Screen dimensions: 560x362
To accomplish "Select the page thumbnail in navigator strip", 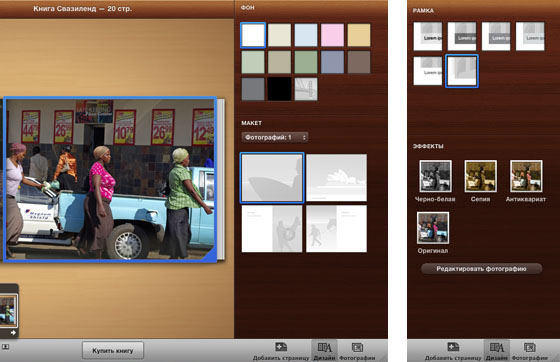I will point(8,310).
